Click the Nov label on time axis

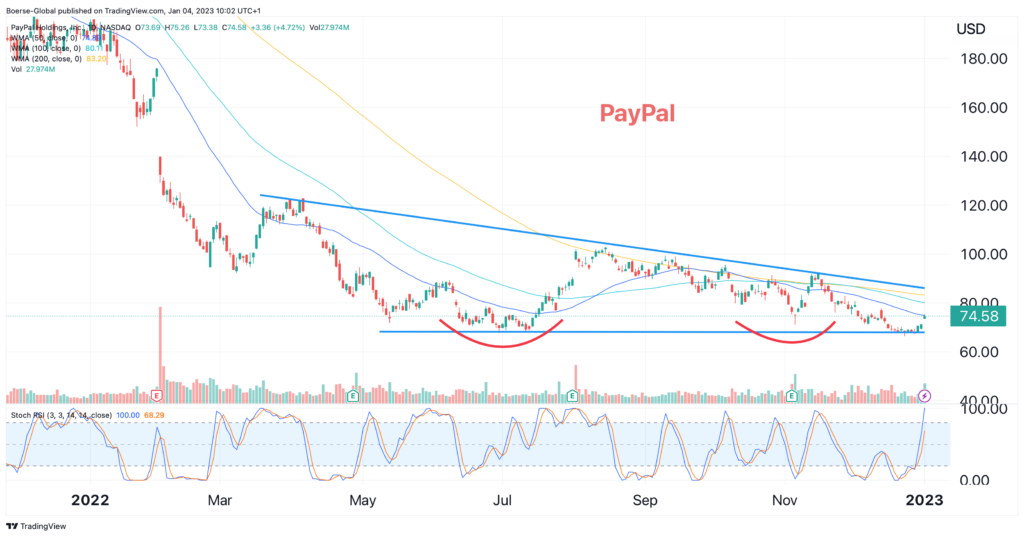[x=784, y=500]
